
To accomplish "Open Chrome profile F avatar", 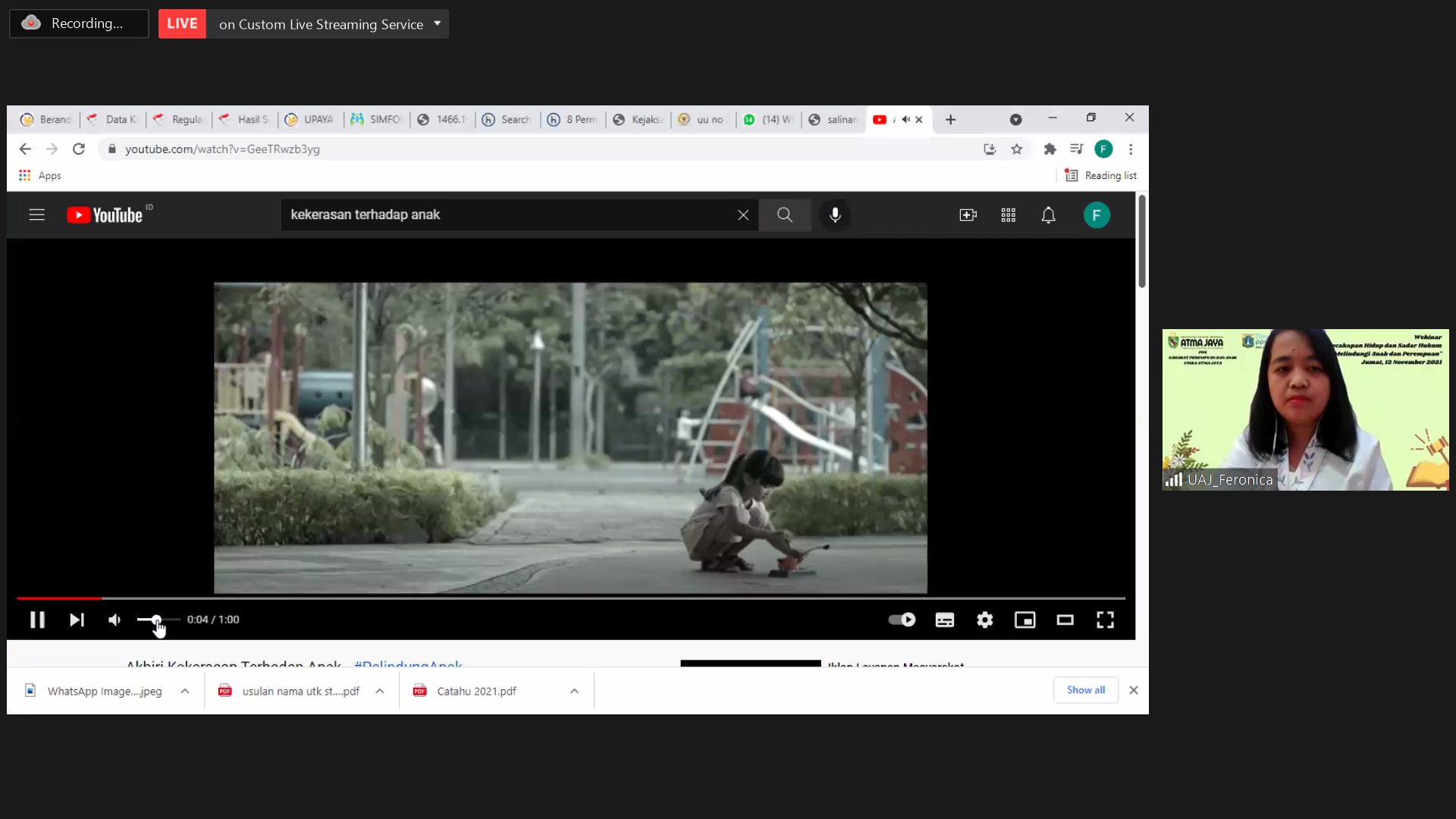I will pos(1103,149).
